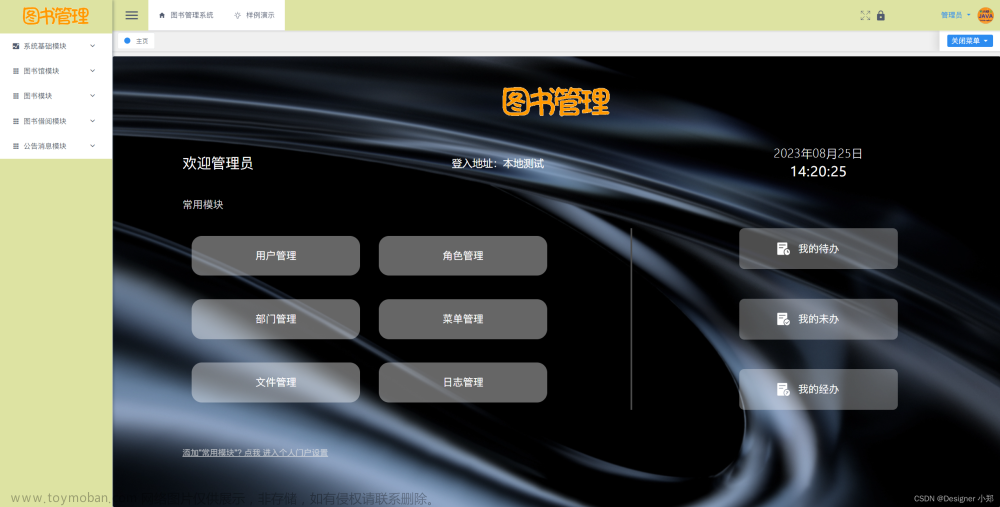Viewport: 1000px width, 507px height.
Task: Open the round JAVA user avatar
Action: (985, 15)
